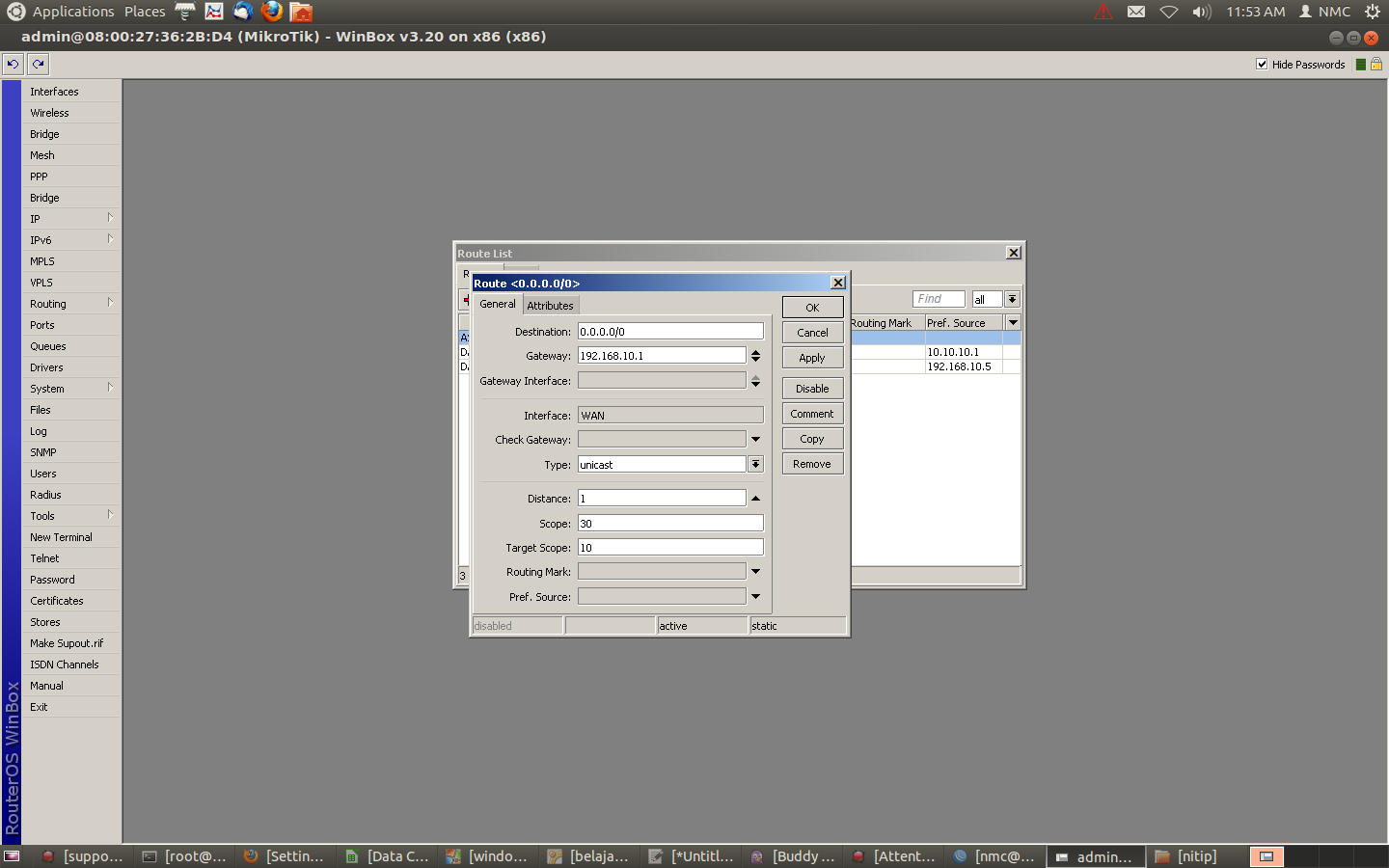1389x868 pixels.
Task: Expand the Check Gateway option arrow
Action: coord(755,440)
